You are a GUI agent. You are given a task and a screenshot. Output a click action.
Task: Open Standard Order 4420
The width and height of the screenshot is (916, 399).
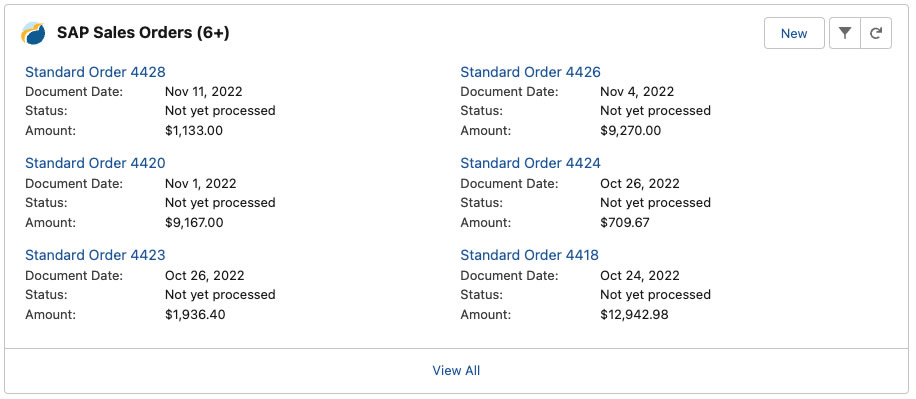[95, 163]
